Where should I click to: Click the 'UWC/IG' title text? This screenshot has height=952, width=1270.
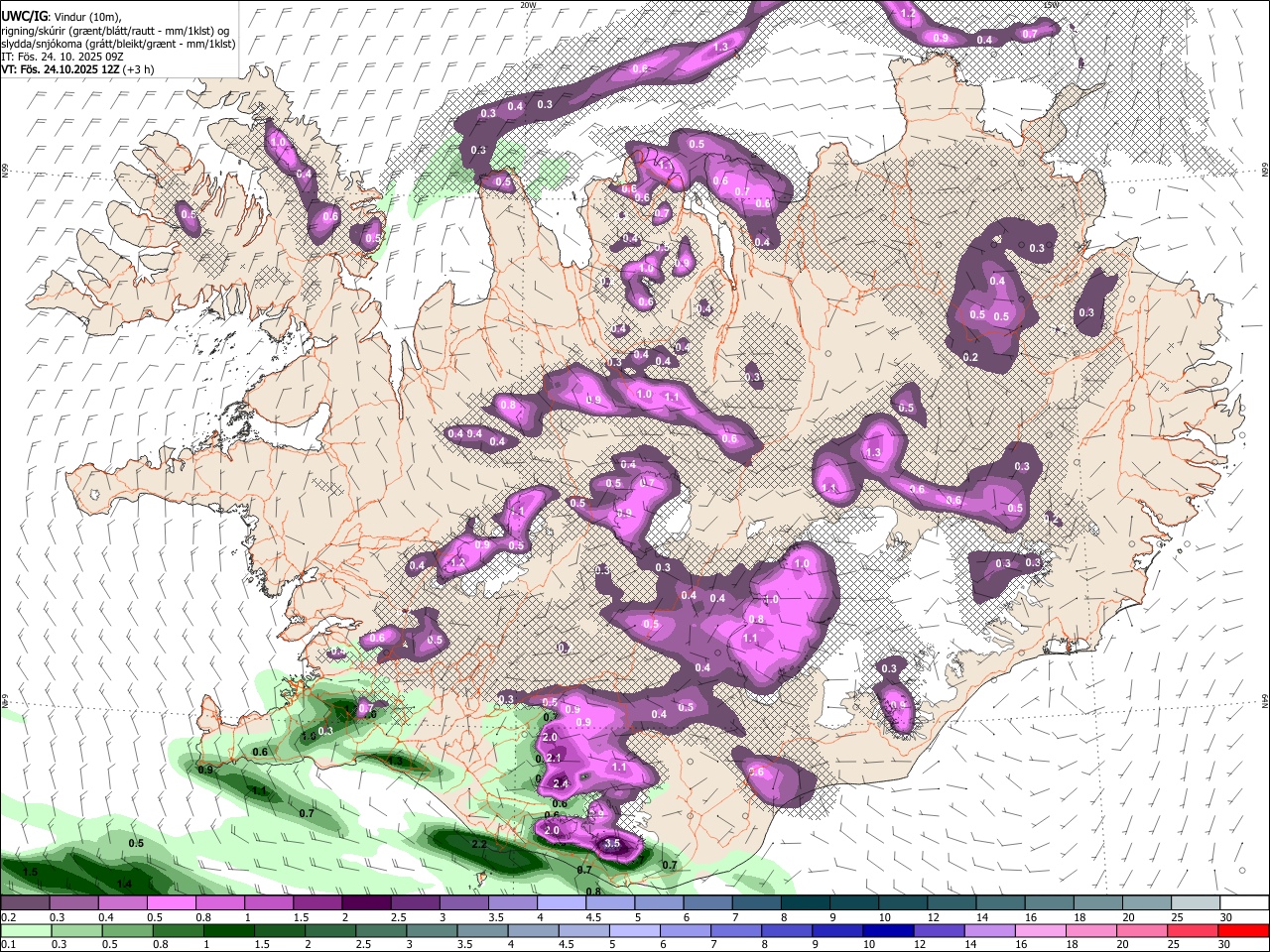point(24,17)
